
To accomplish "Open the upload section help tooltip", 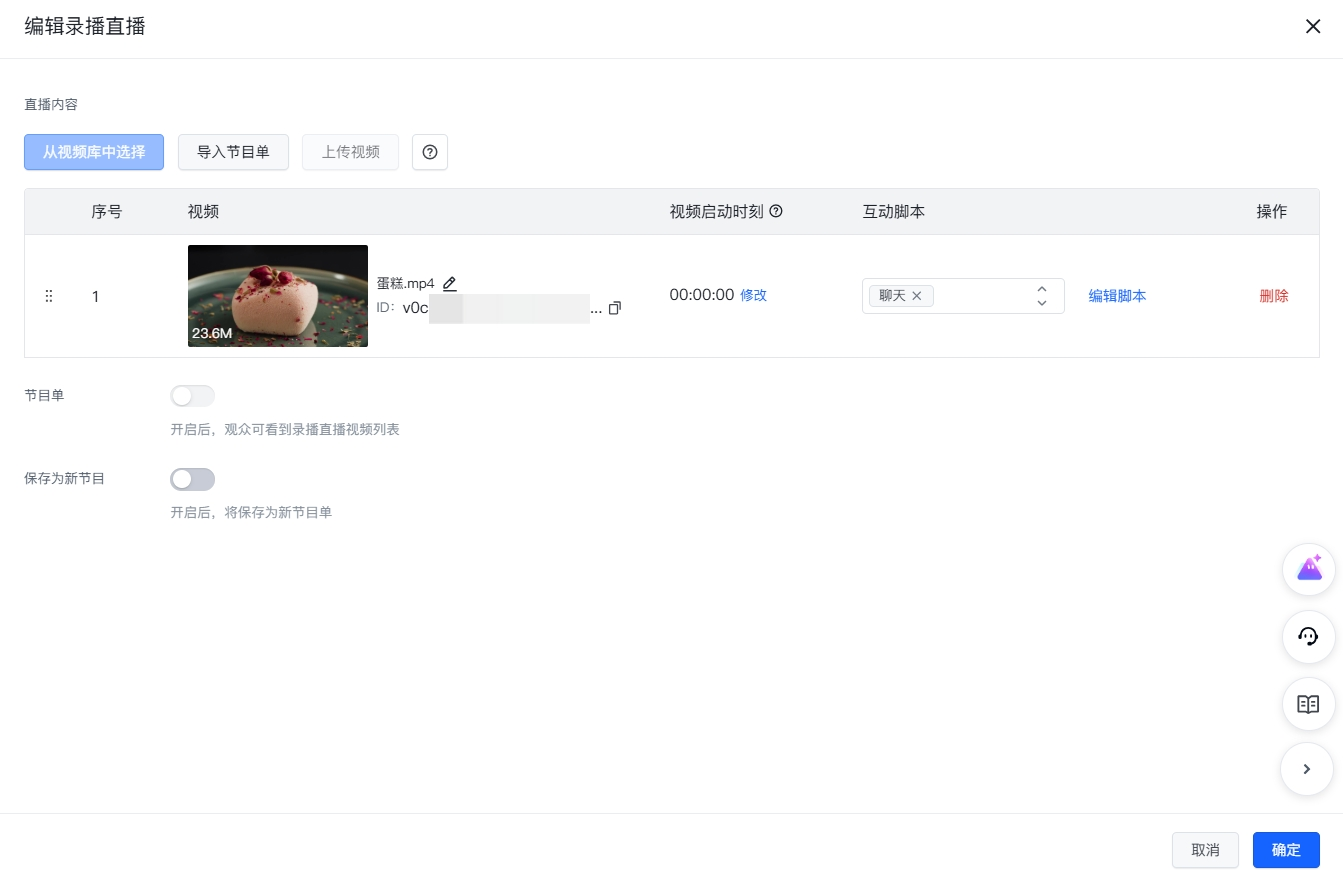I will (430, 152).
